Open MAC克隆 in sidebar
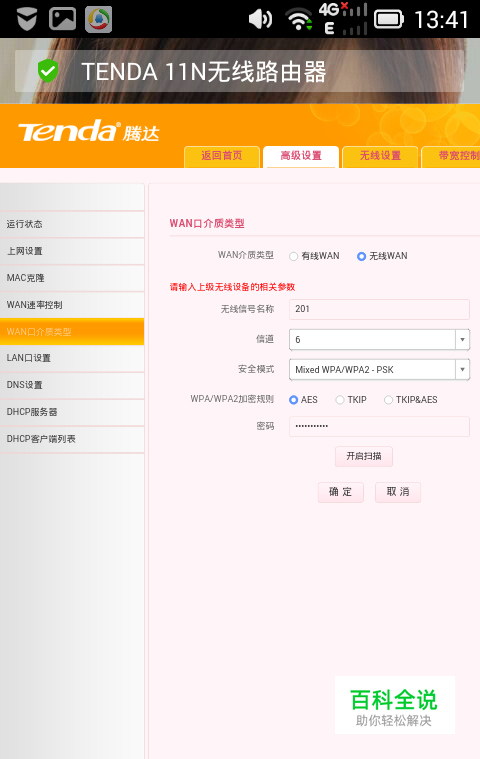480x759 pixels. click(x=72, y=278)
